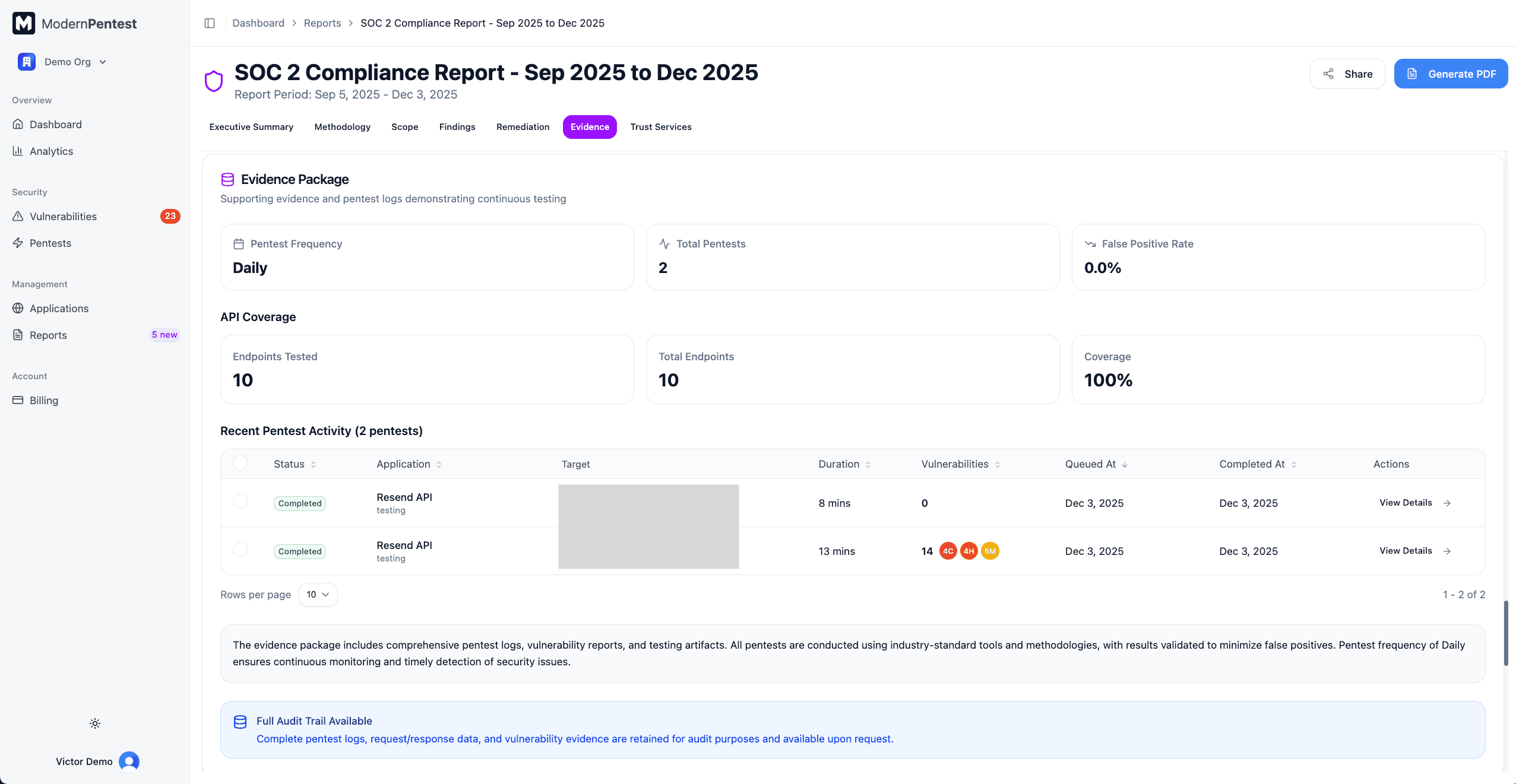Click the Victor Demo user avatar
1516x784 pixels.
pyautogui.click(x=129, y=761)
